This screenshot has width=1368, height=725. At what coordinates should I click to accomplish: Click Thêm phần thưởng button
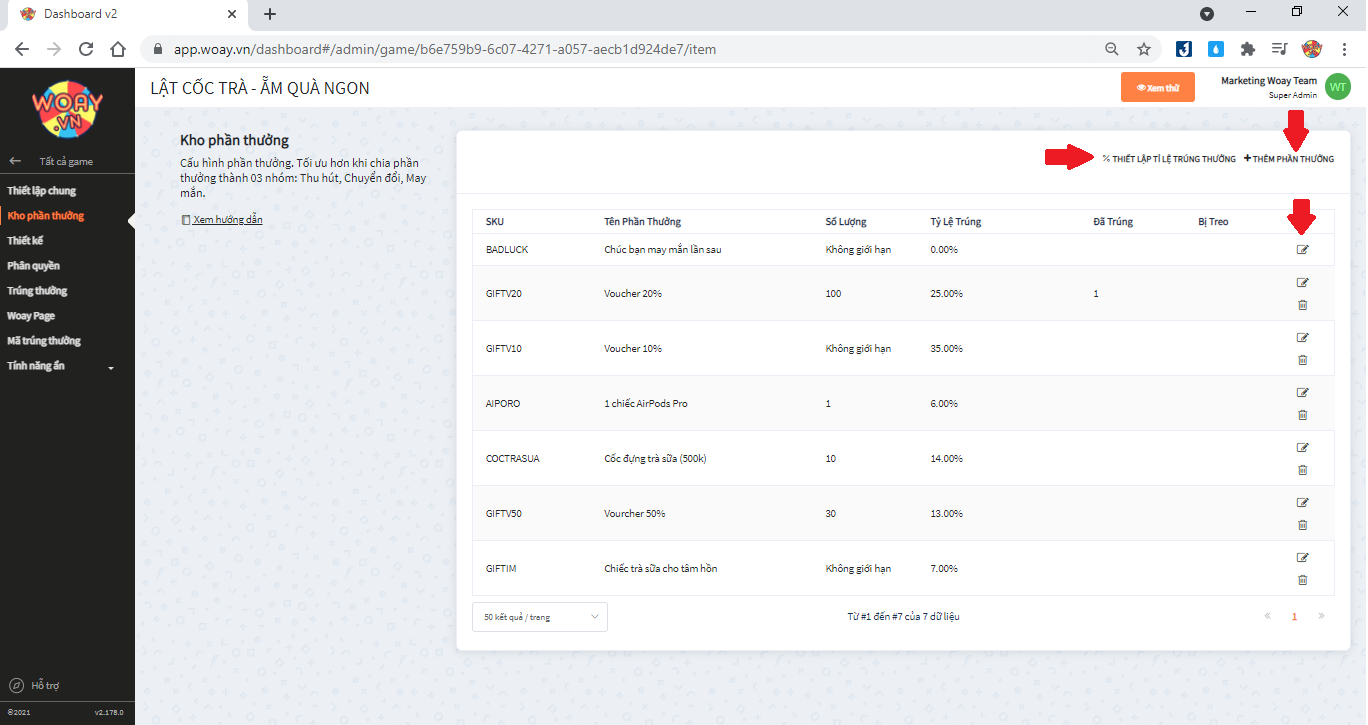pos(1289,159)
